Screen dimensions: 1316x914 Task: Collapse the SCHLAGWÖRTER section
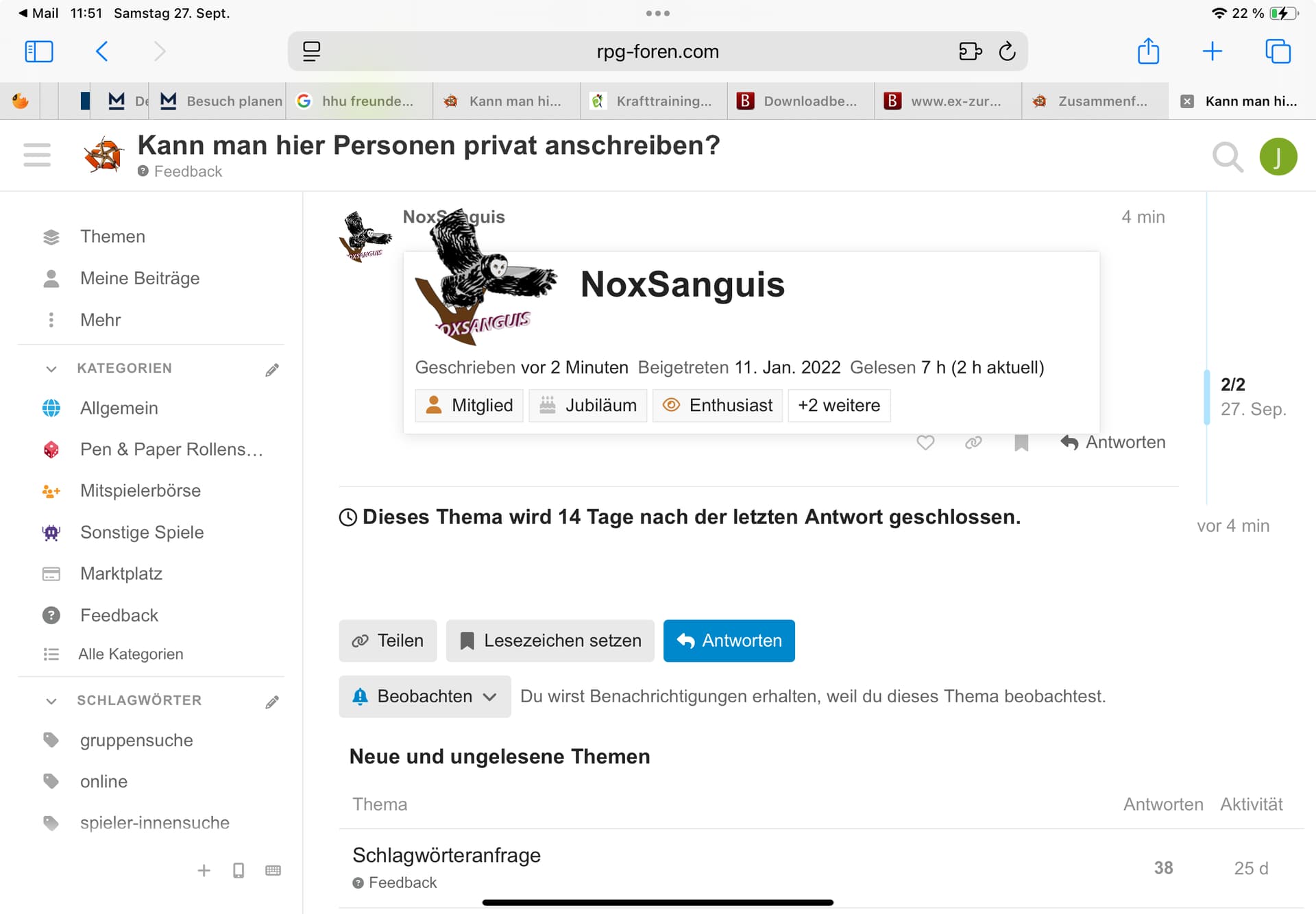[x=51, y=701]
